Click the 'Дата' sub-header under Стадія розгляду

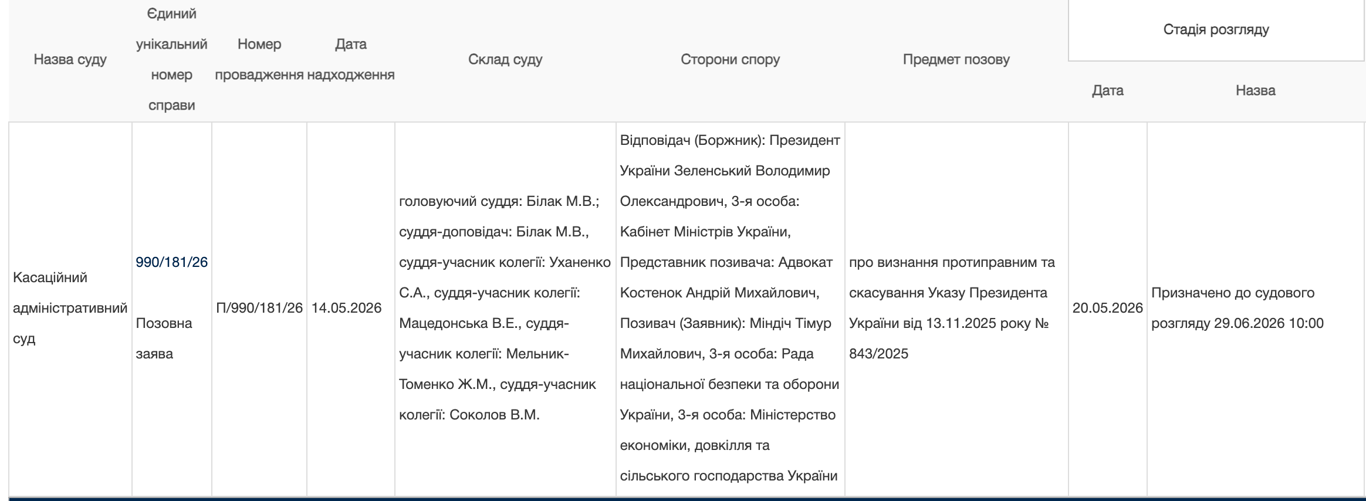click(x=1107, y=90)
